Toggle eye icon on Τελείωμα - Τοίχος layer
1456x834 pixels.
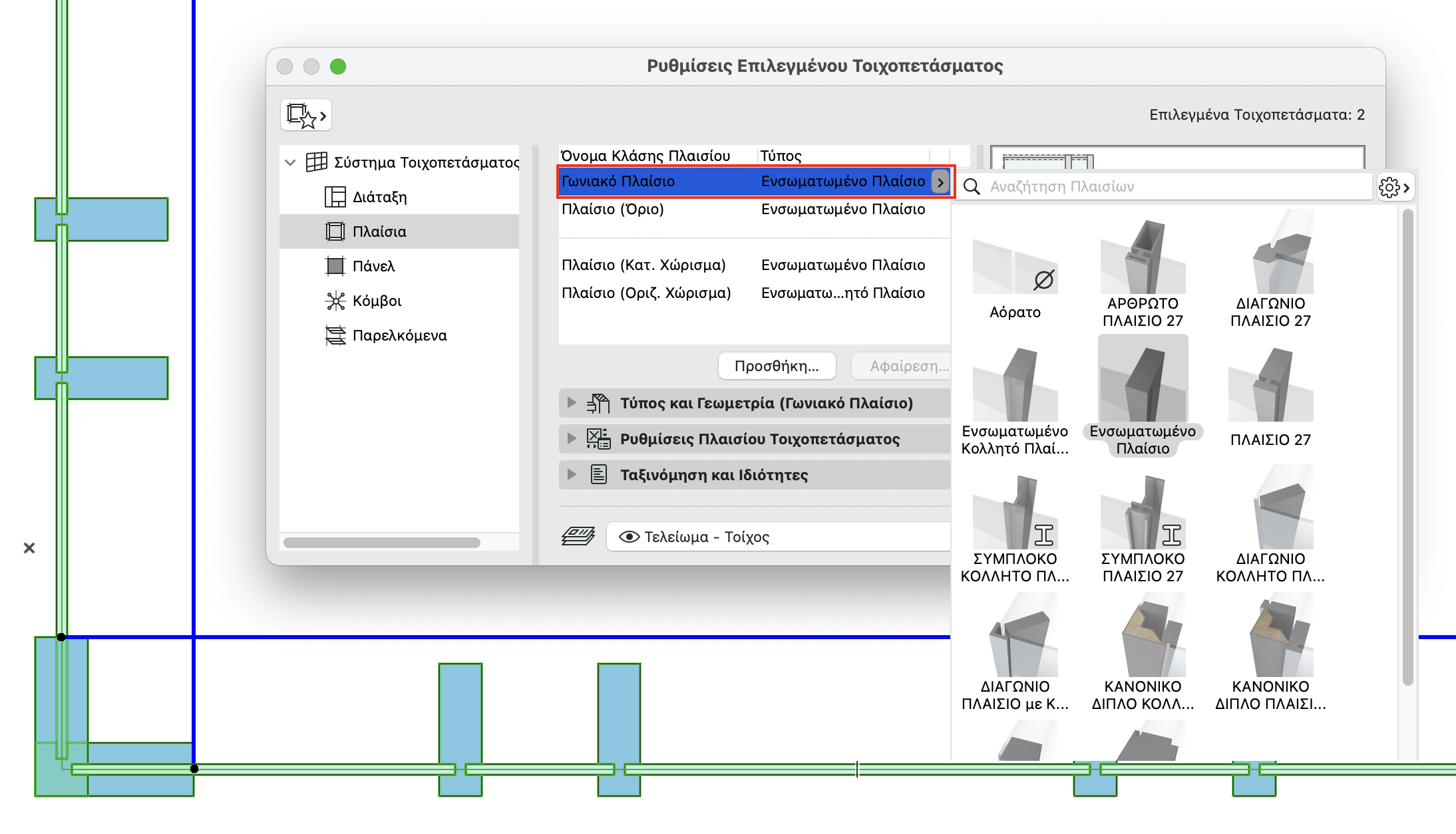click(x=629, y=537)
